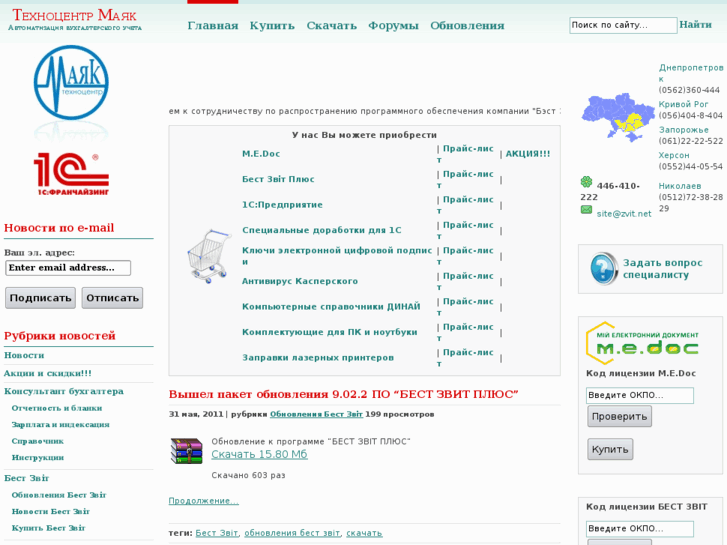727x545 pixels.
Task: Open the Бест Звіт sidebar category
Action: pyautogui.click(x=26, y=478)
